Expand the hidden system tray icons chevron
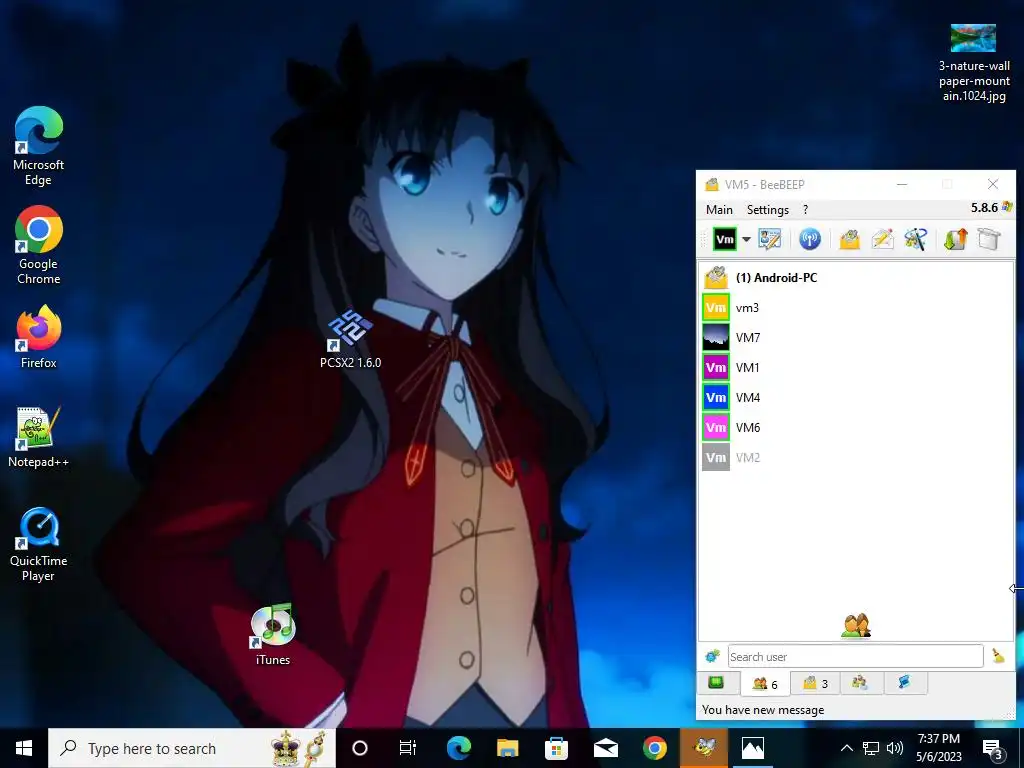 coord(846,748)
